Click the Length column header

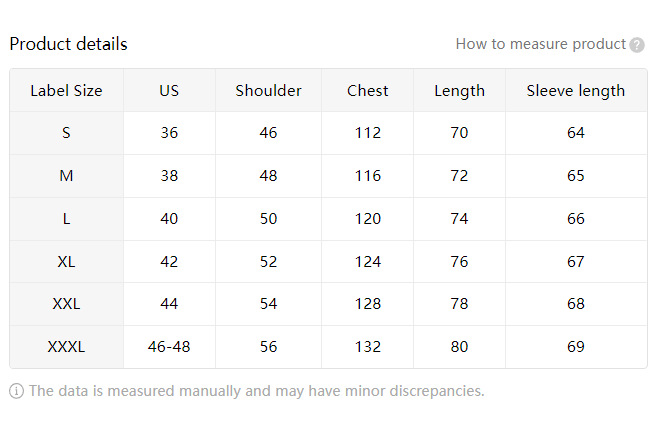click(459, 91)
